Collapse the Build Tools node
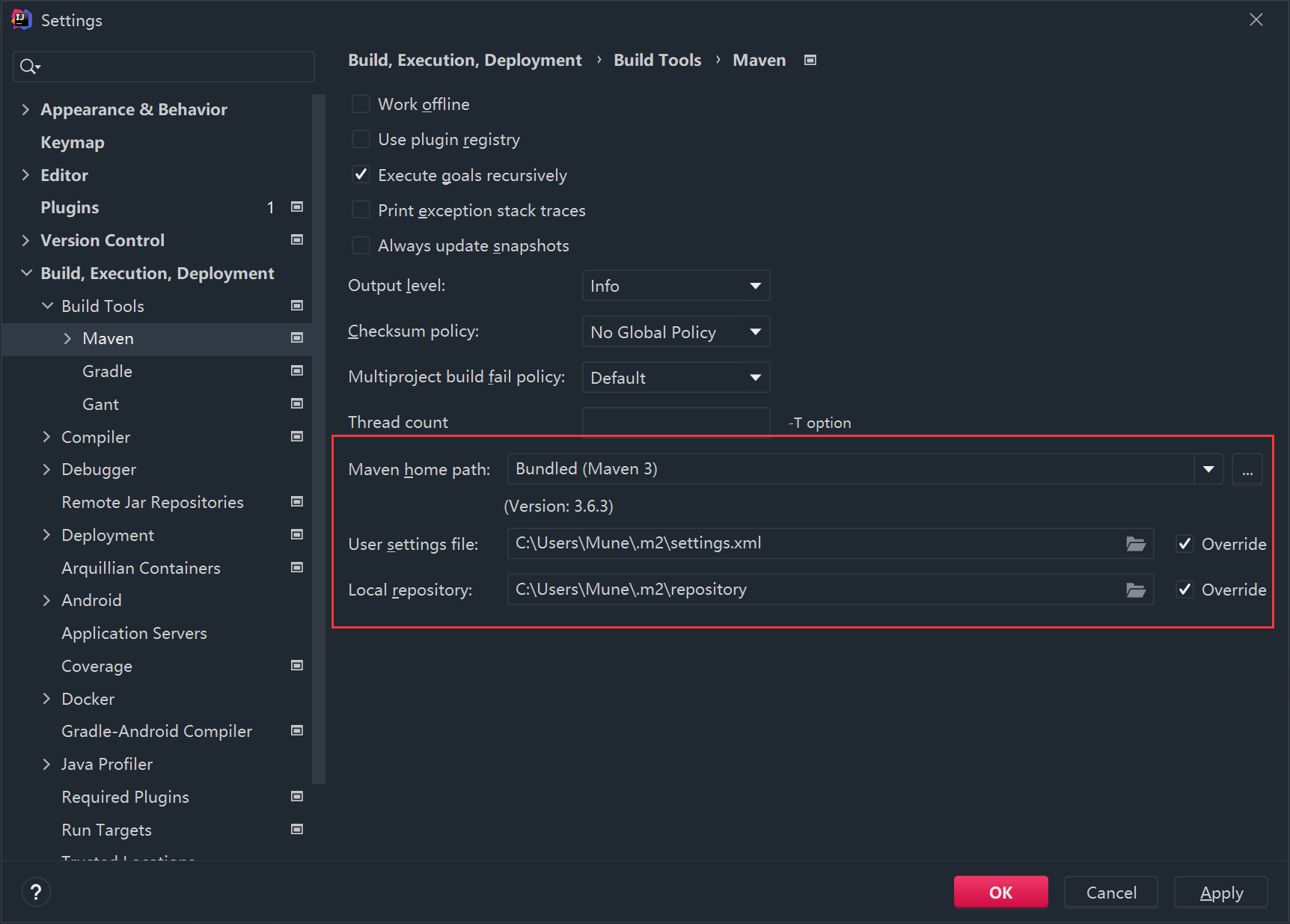 pyautogui.click(x=46, y=306)
